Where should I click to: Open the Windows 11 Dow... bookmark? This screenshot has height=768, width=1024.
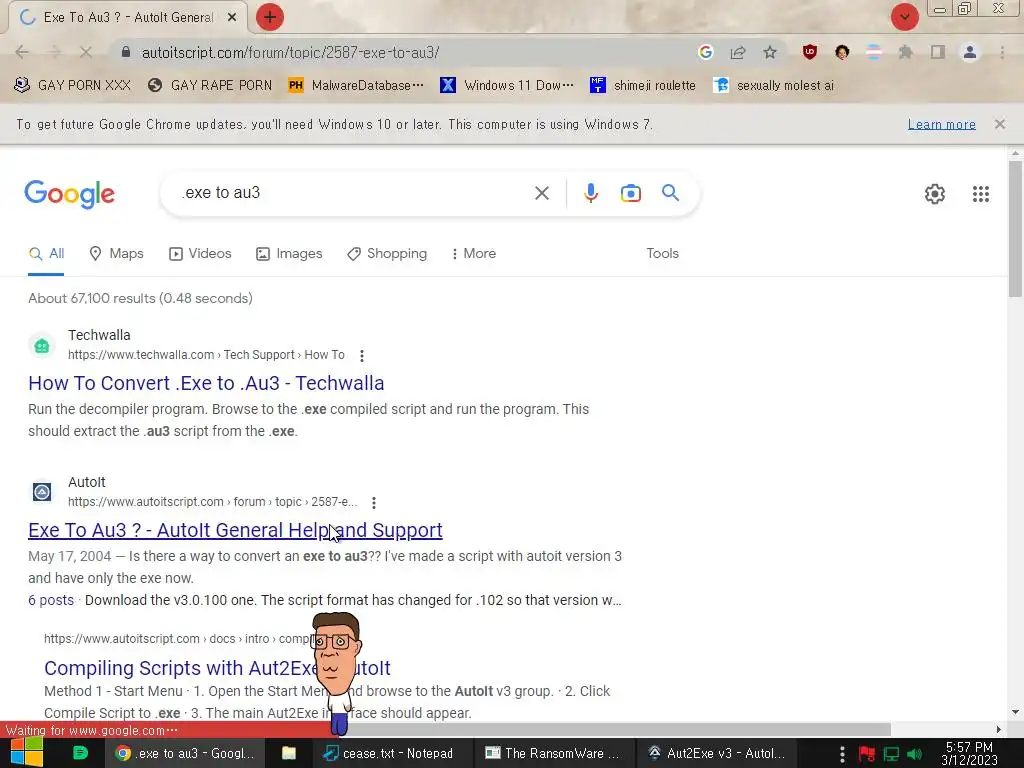coord(507,86)
